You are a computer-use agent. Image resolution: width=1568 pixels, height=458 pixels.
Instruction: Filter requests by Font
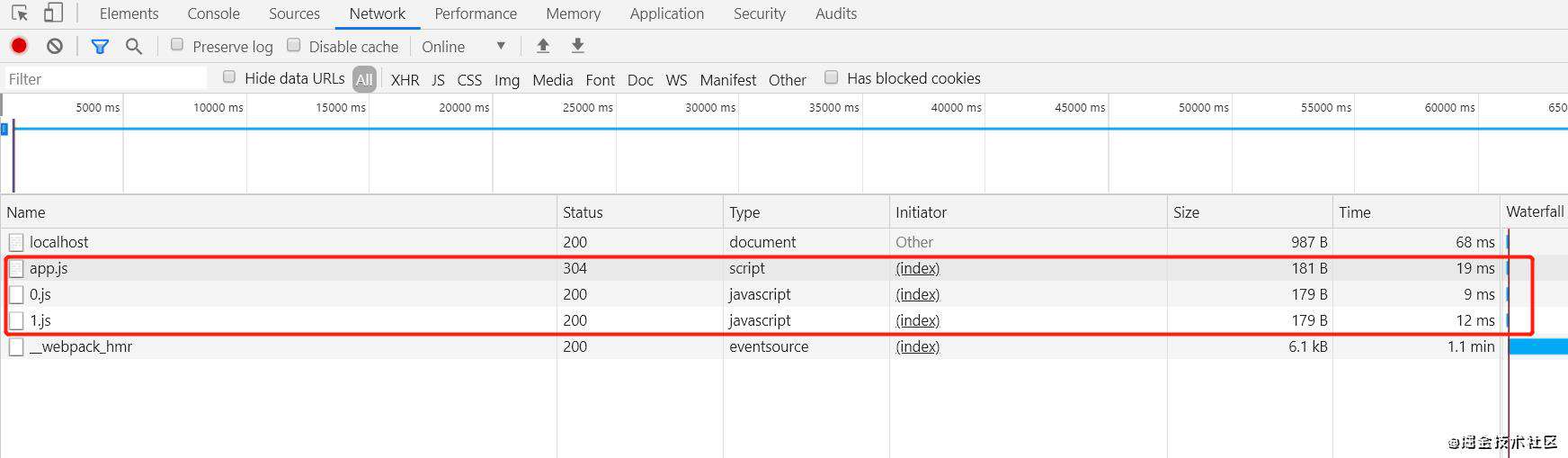[600, 80]
